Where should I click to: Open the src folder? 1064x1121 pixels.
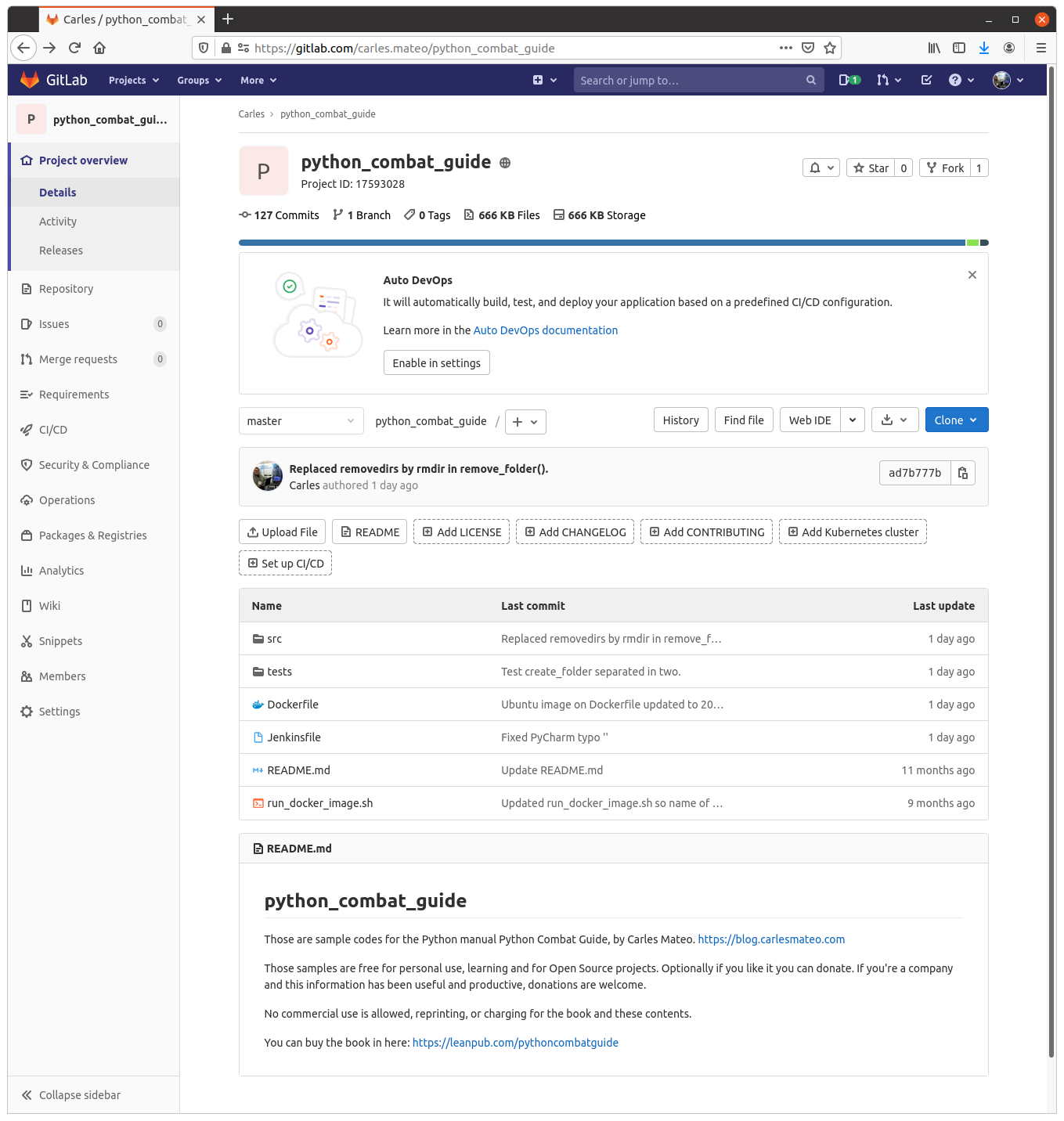[275, 639]
